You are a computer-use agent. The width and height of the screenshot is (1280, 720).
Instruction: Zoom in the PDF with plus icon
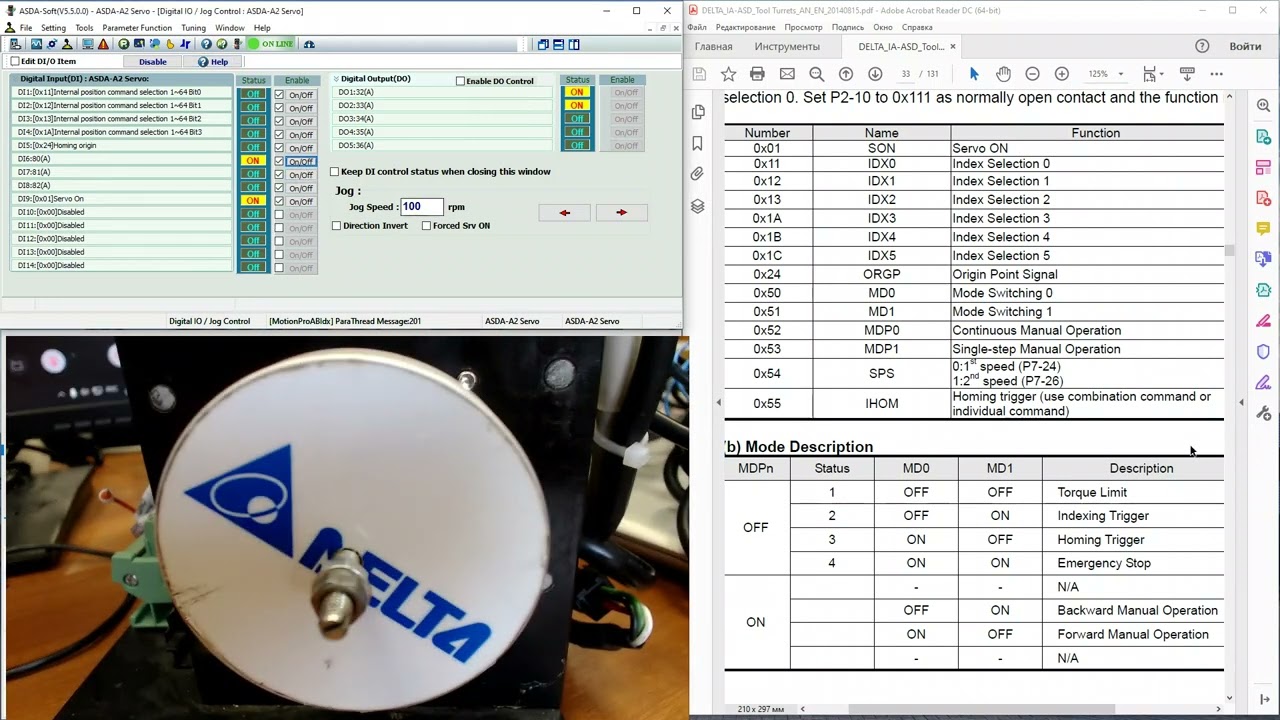click(1062, 74)
